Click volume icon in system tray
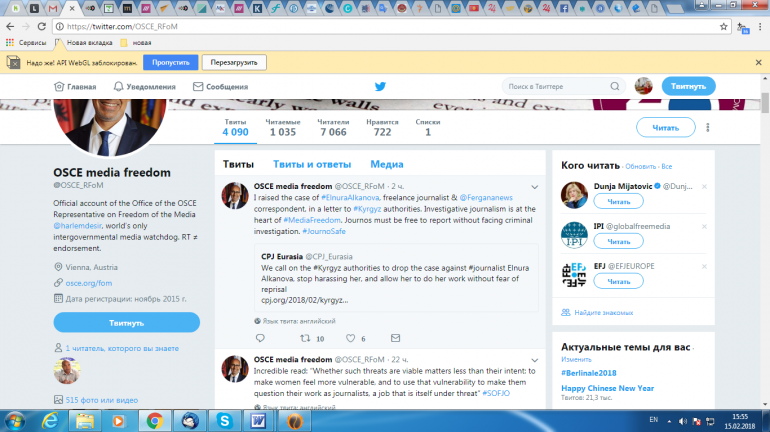 pos(683,421)
